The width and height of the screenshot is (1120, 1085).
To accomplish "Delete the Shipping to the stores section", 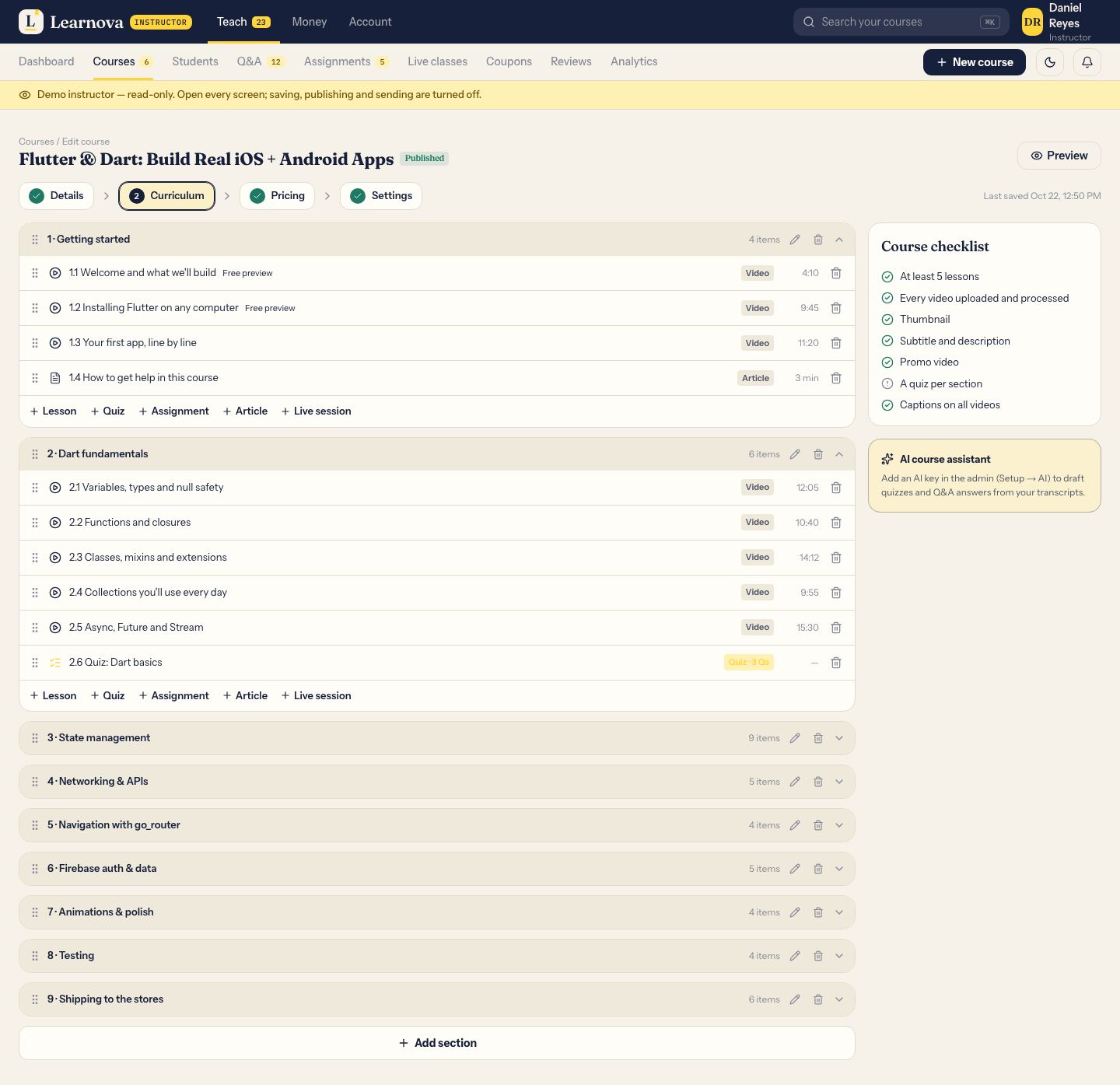I will [818, 999].
